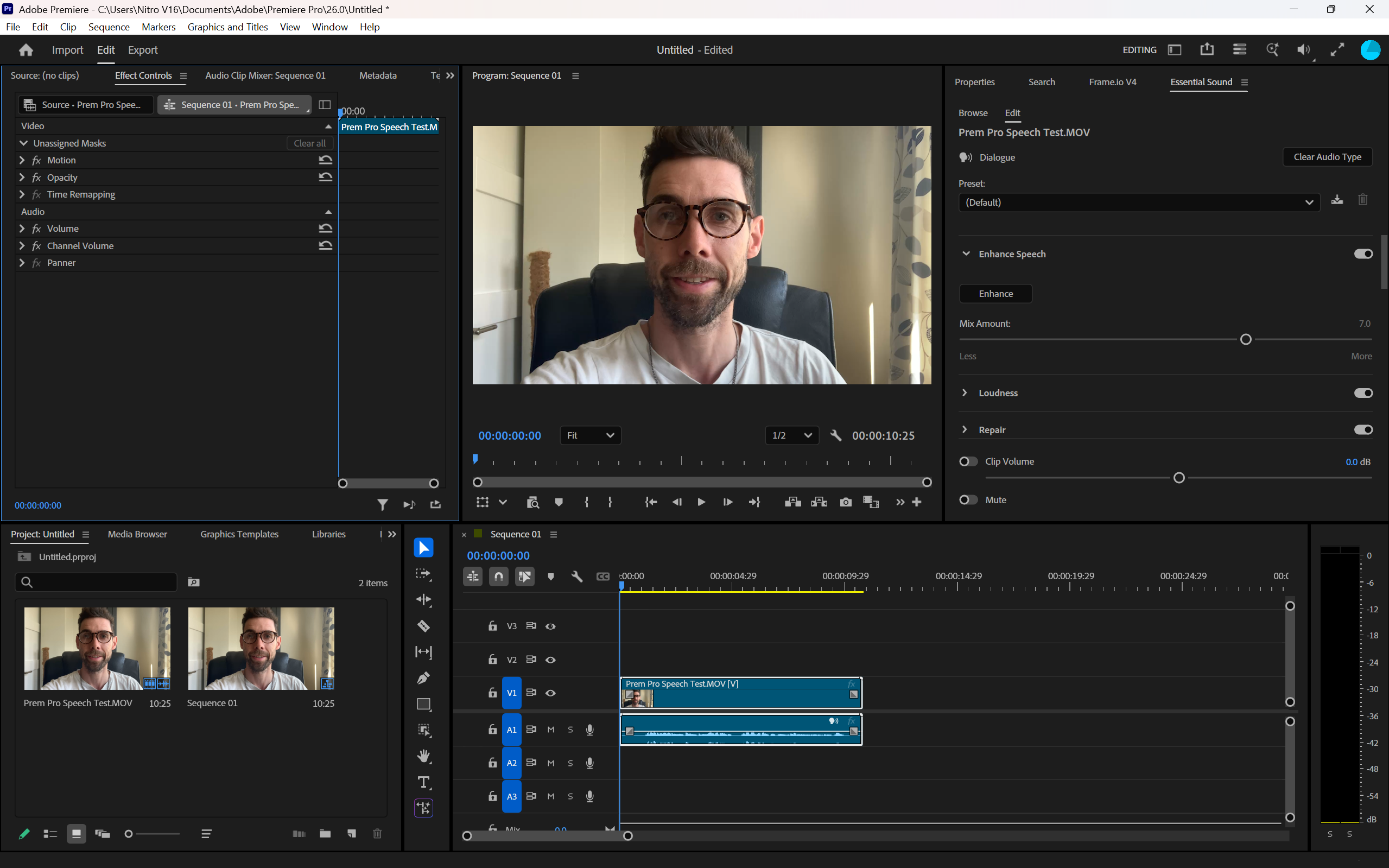Image resolution: width=1389 pixels, height=868 pixels.
Task: Click the Program monitor settings wrench
Action: [x=836, y=436]
